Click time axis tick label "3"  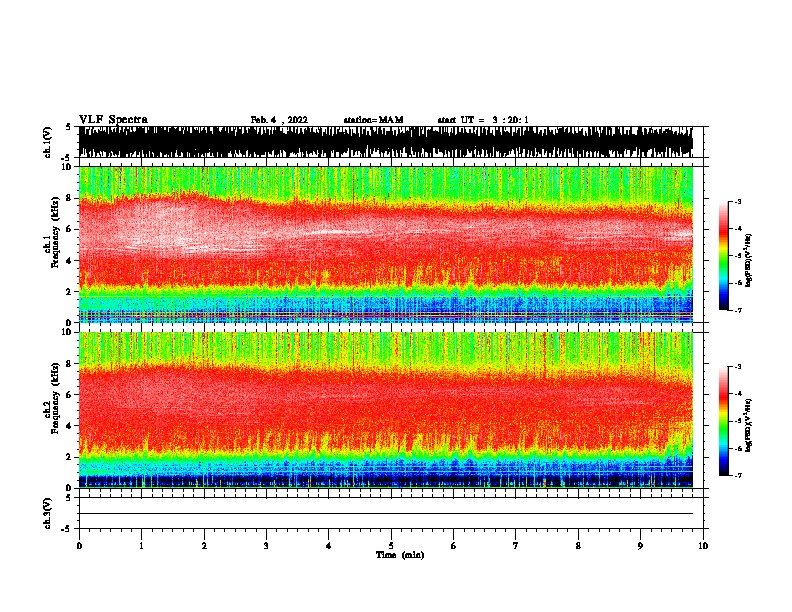266,546
